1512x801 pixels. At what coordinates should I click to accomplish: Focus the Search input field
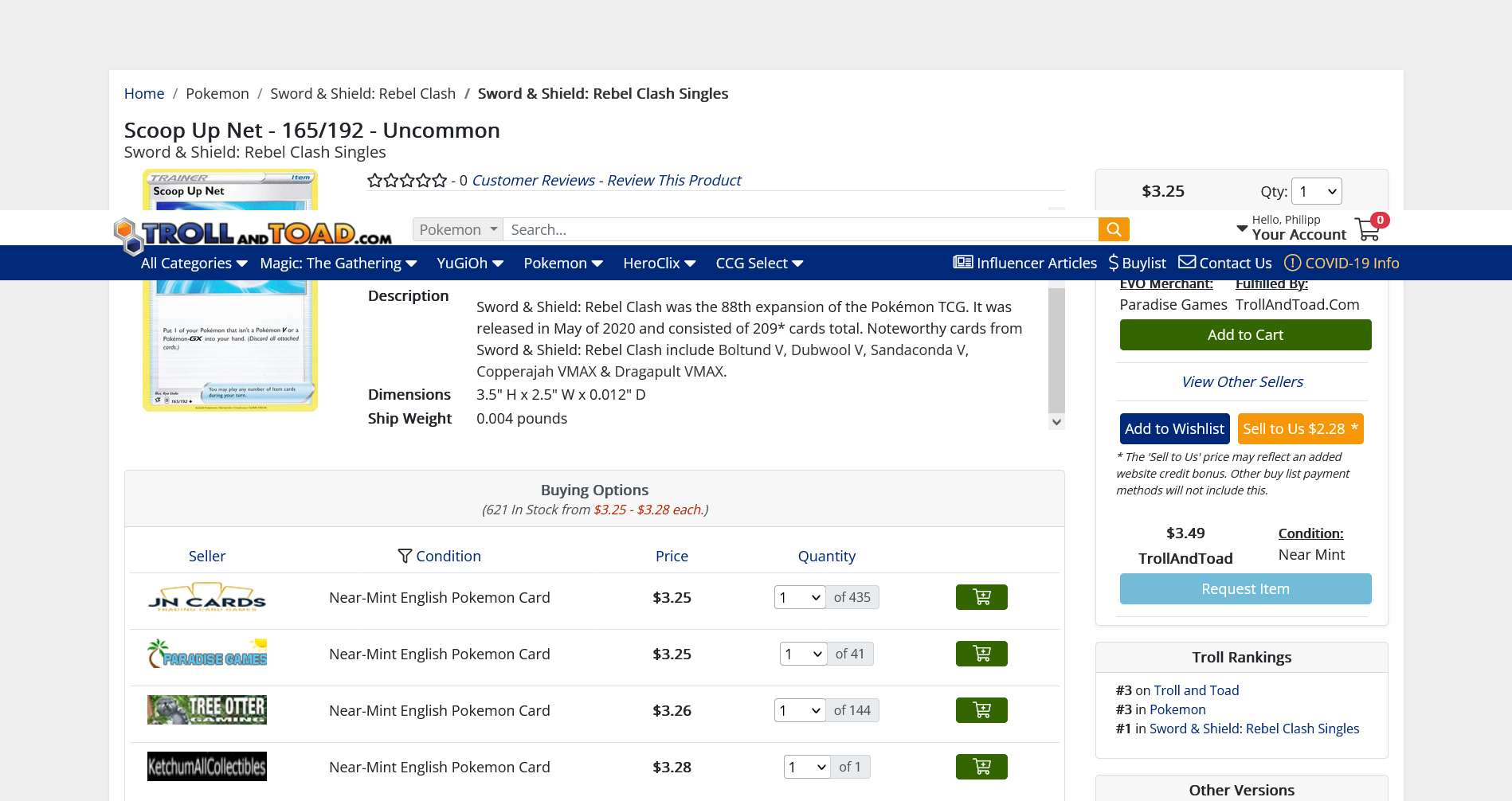click(801, 229)
